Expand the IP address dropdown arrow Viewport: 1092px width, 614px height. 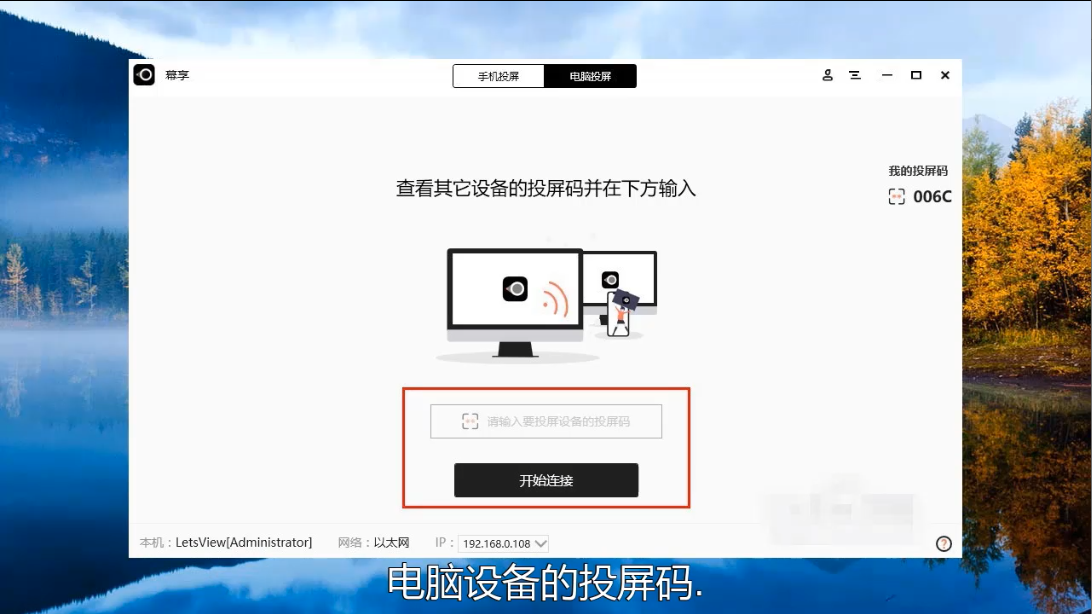click(540, 544)
